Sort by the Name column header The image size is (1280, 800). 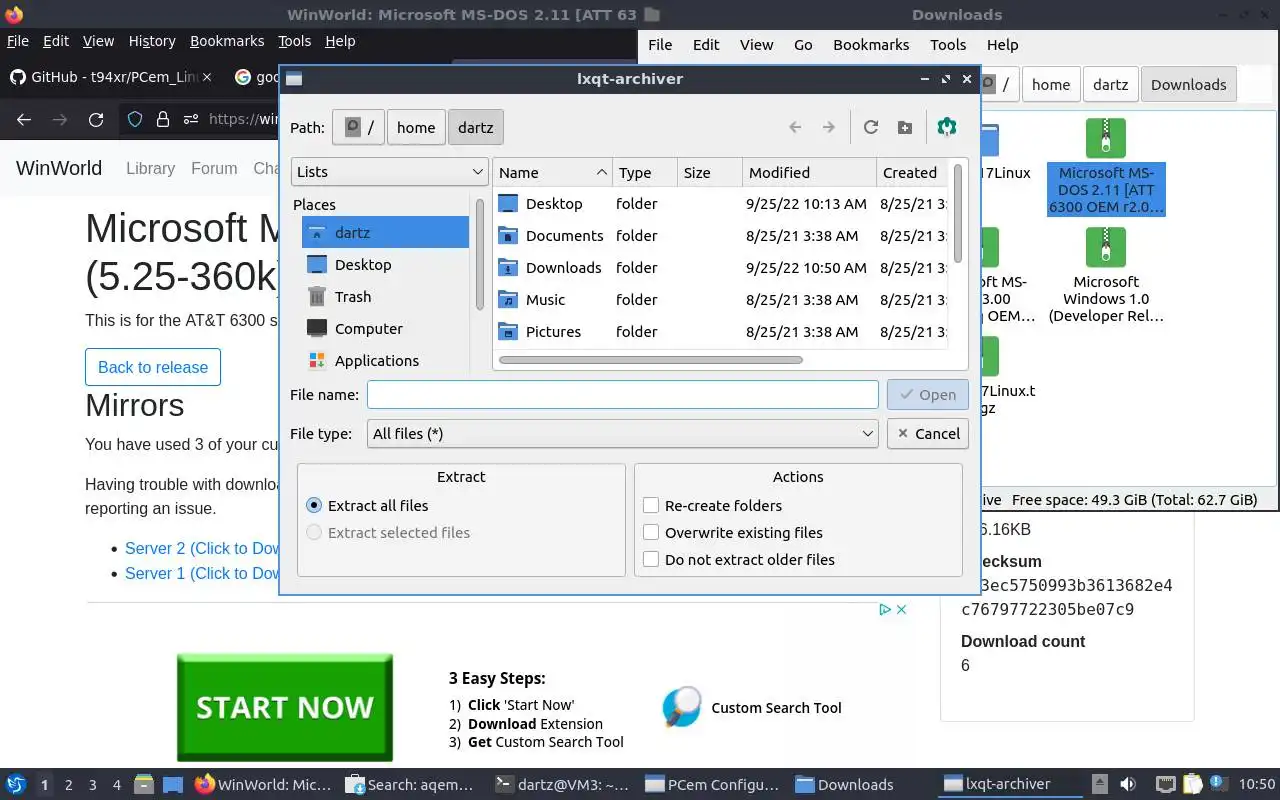tap(553, 172)
